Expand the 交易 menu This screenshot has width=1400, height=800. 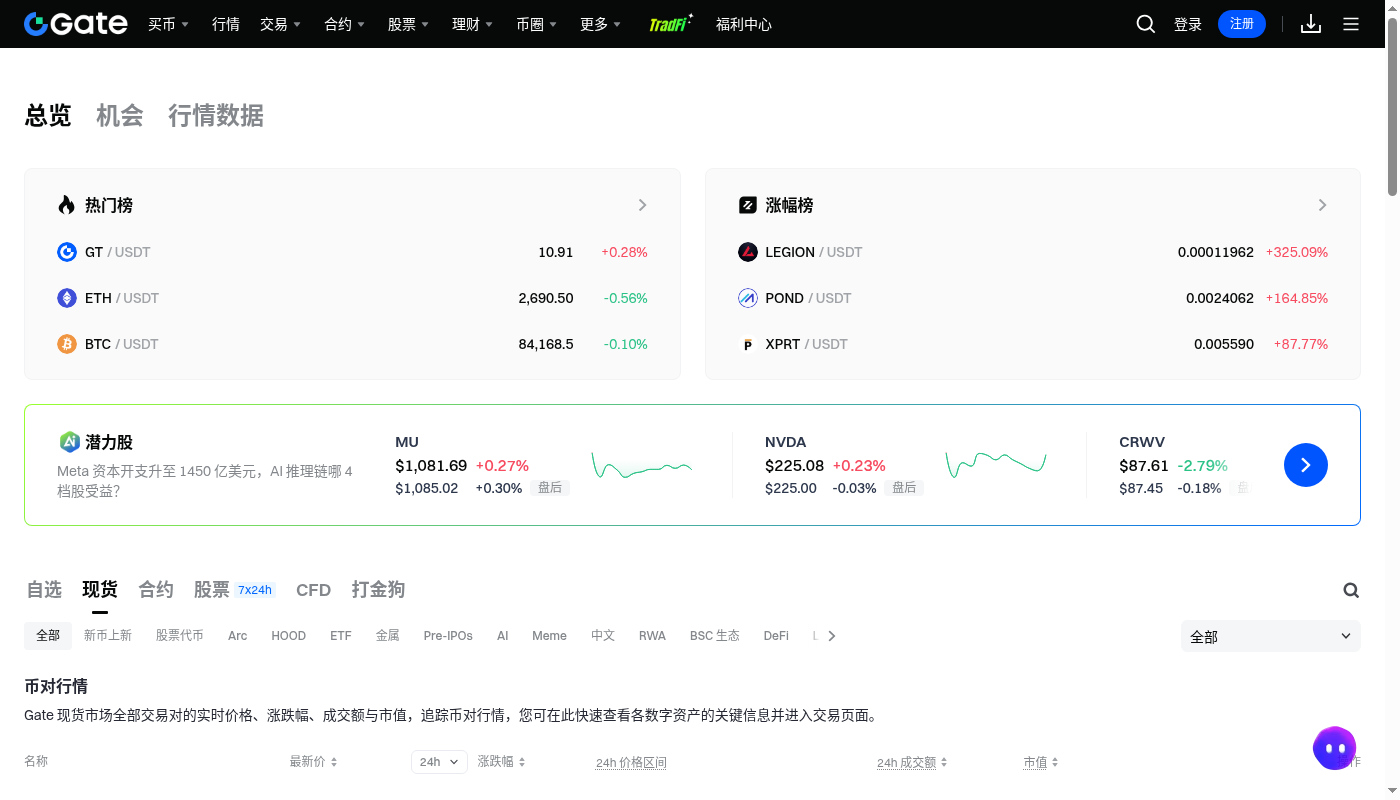[x=280, y=24]
